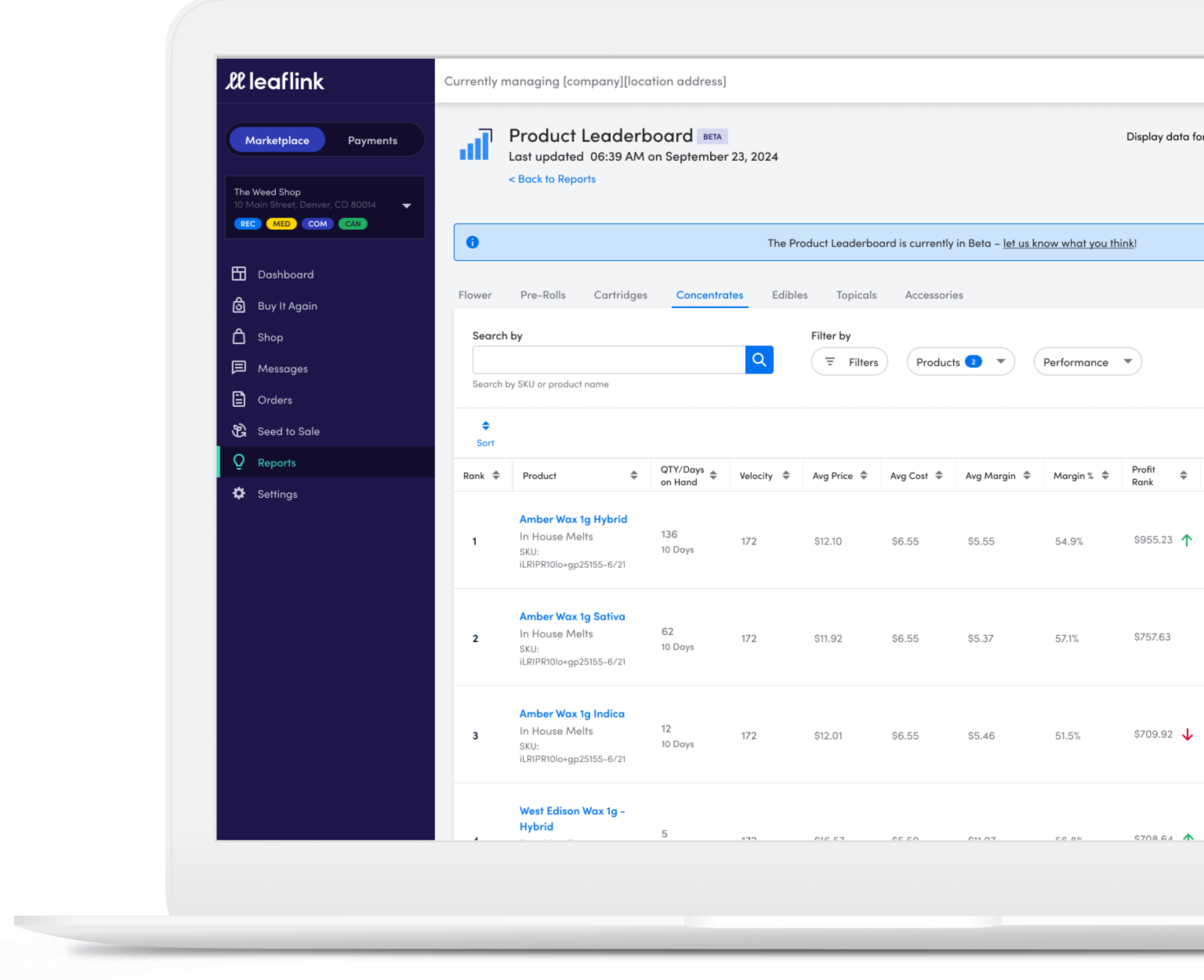Viewport: 1204px width, 980px height.
Task: Open the Seed to Sale section
Action: (x=288, y=431)
